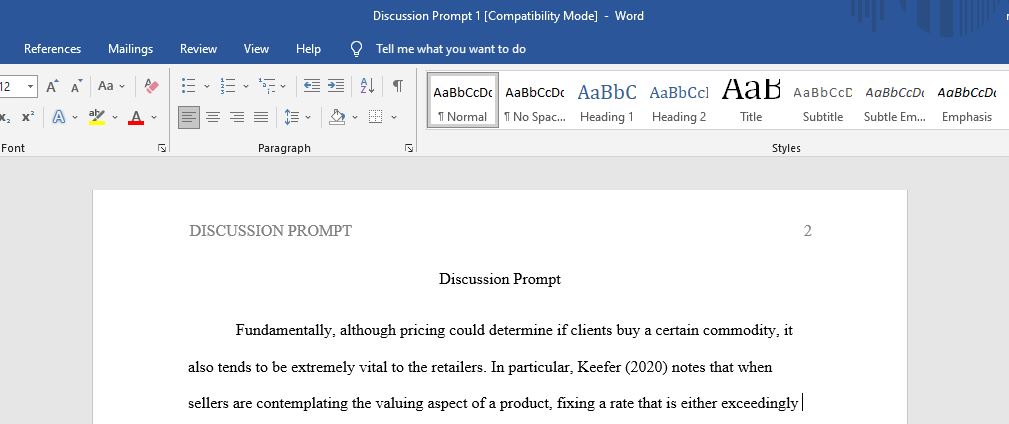This screenshot has height=424, width=1009.
Task: Open Text Effects and Typography
Action: click(x=59, y=117)
